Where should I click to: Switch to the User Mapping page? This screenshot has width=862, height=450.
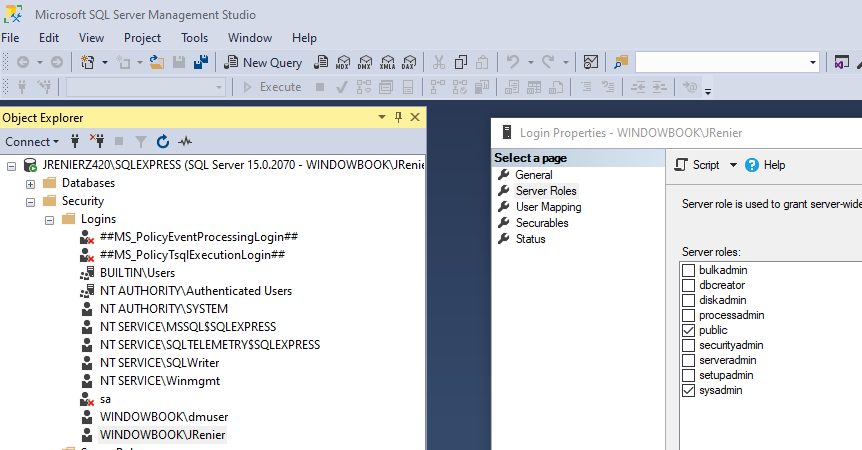pos(549,207)
